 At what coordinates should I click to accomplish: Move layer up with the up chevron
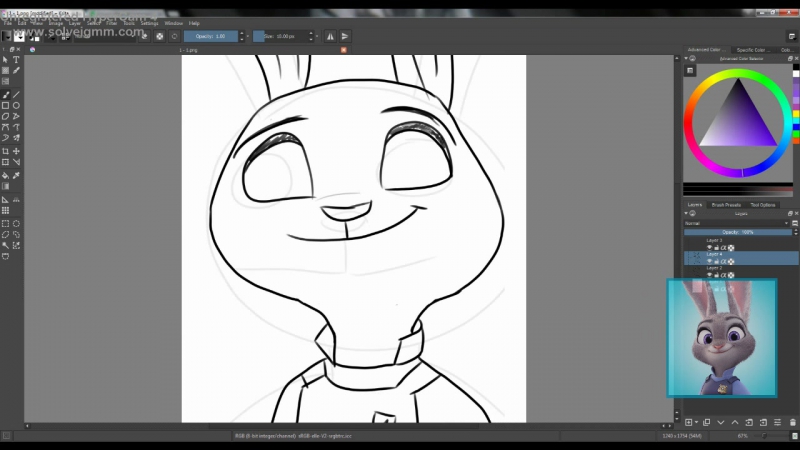[735, 422]
